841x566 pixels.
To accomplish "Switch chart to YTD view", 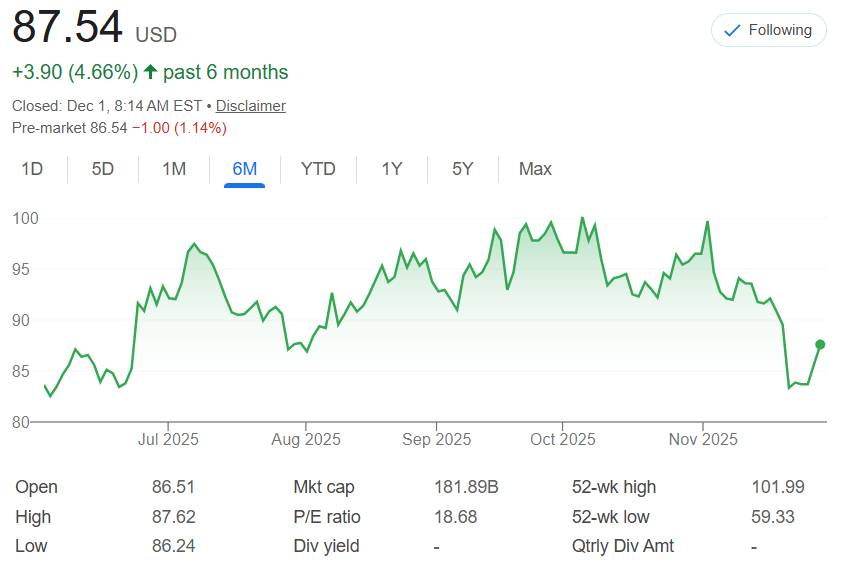I will 318,169.
